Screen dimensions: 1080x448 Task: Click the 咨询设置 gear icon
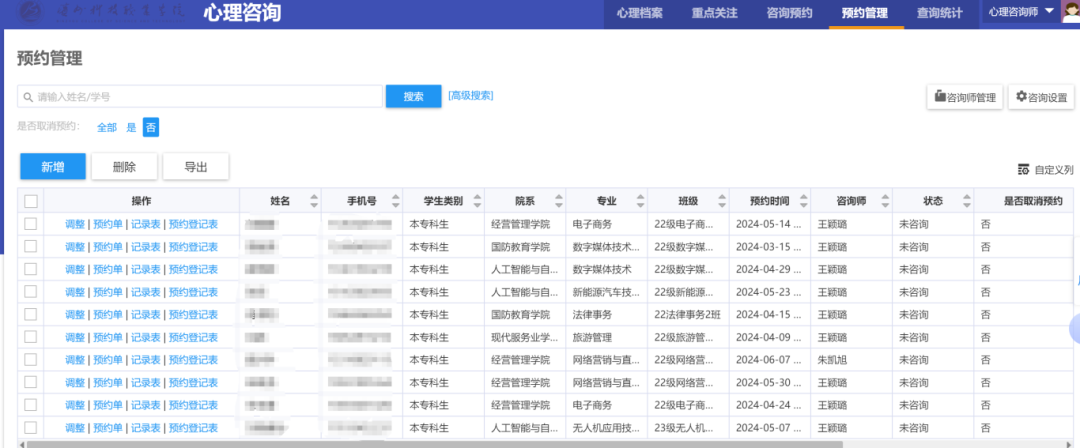click(x=1021, y=97)
